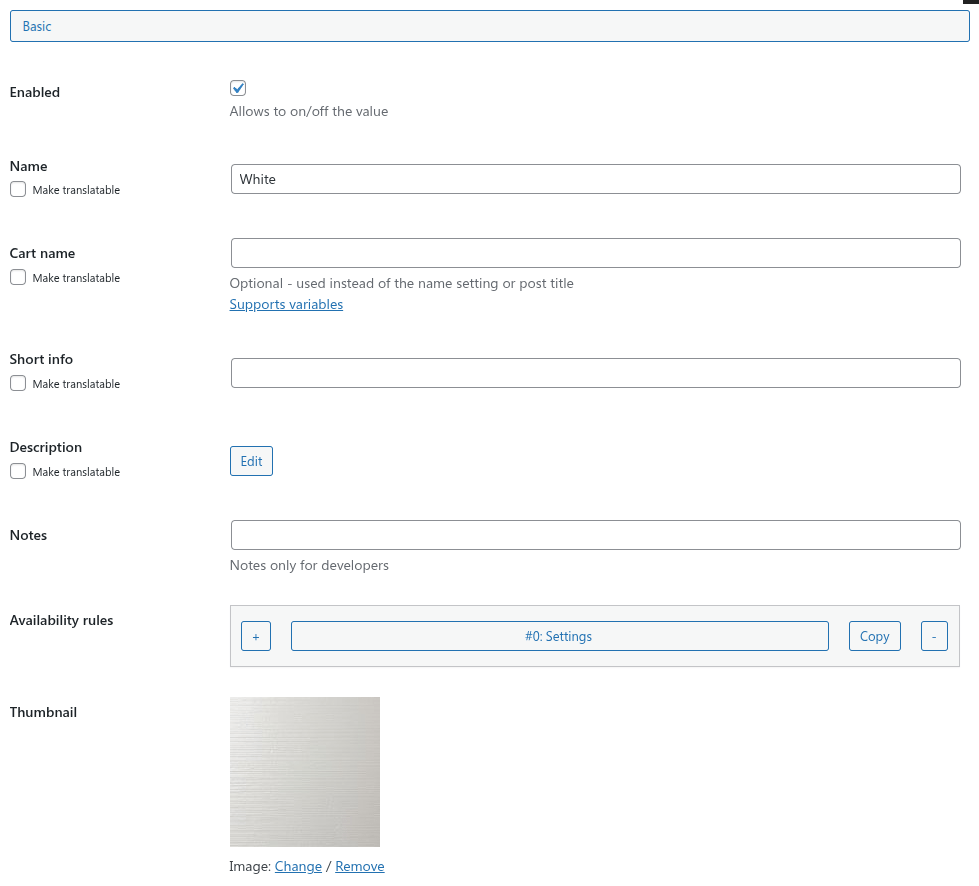Remove availability rule with minus button

pyautogui.click(x=933, y=636)
